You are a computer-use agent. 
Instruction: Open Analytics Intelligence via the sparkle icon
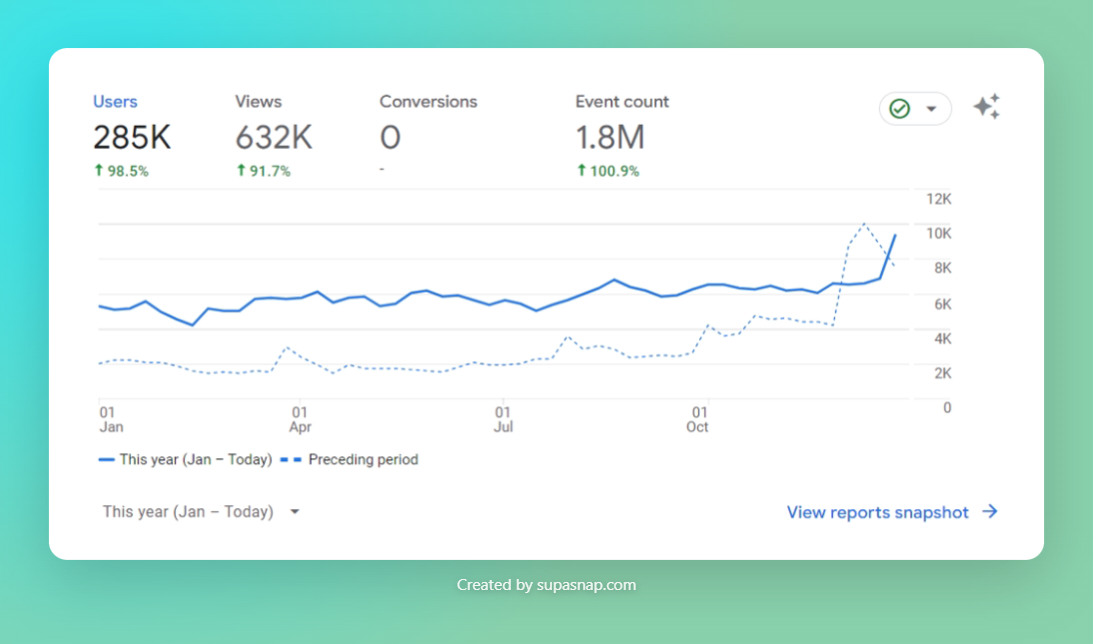[987, 106]
